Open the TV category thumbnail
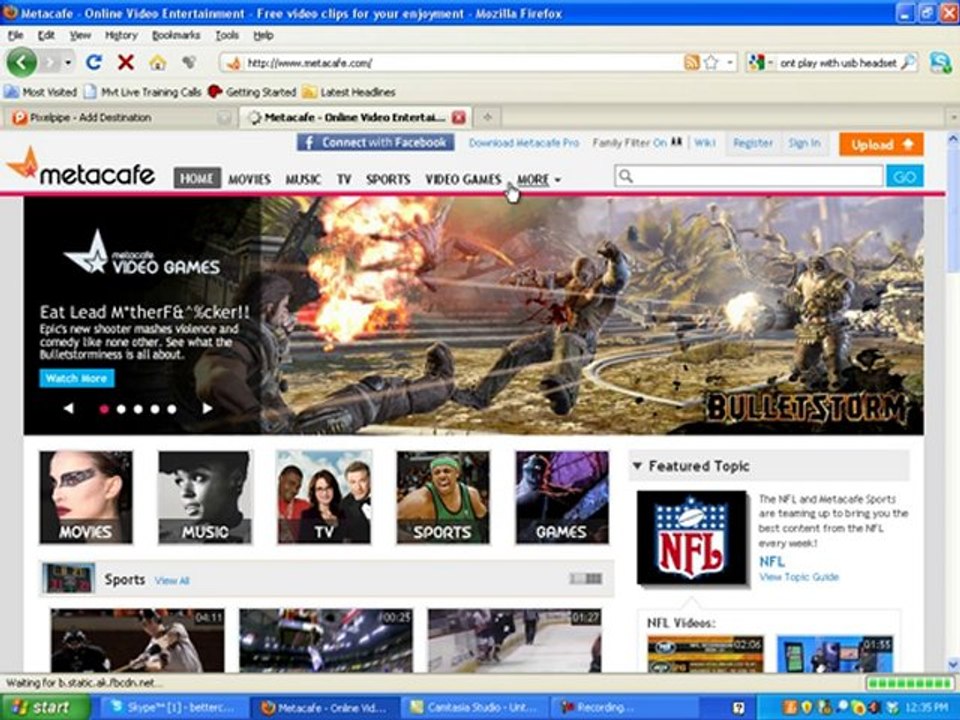This screenshot has height=720, width=960. click(x=324, y=498)
